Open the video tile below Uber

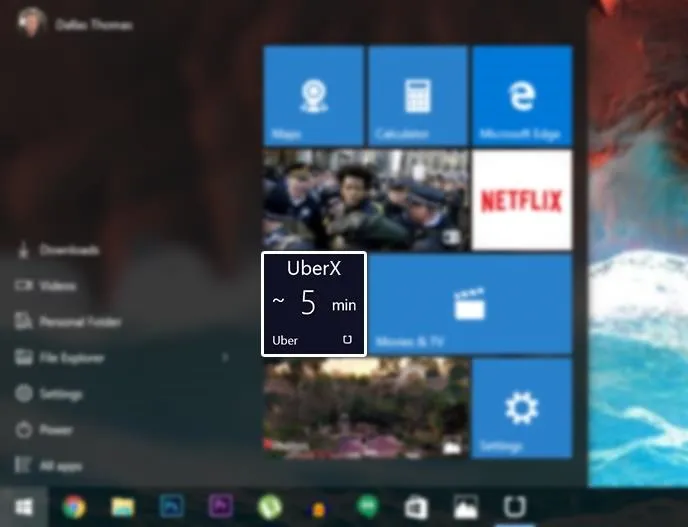(366, 409)
